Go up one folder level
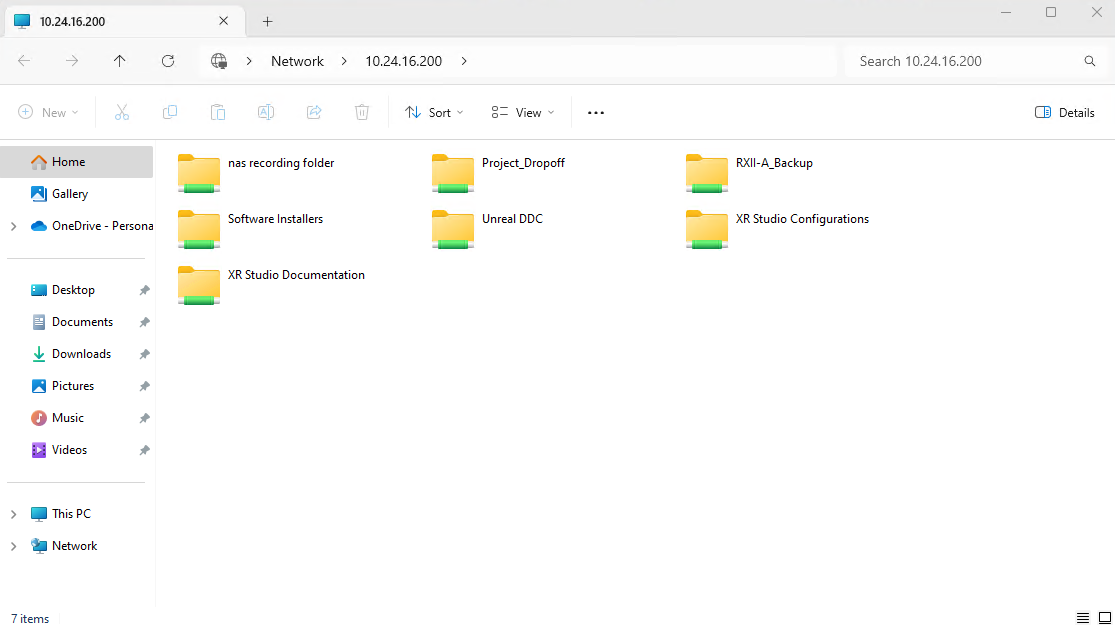This screenshot has width=1115, height=625. tap(120, 61)
